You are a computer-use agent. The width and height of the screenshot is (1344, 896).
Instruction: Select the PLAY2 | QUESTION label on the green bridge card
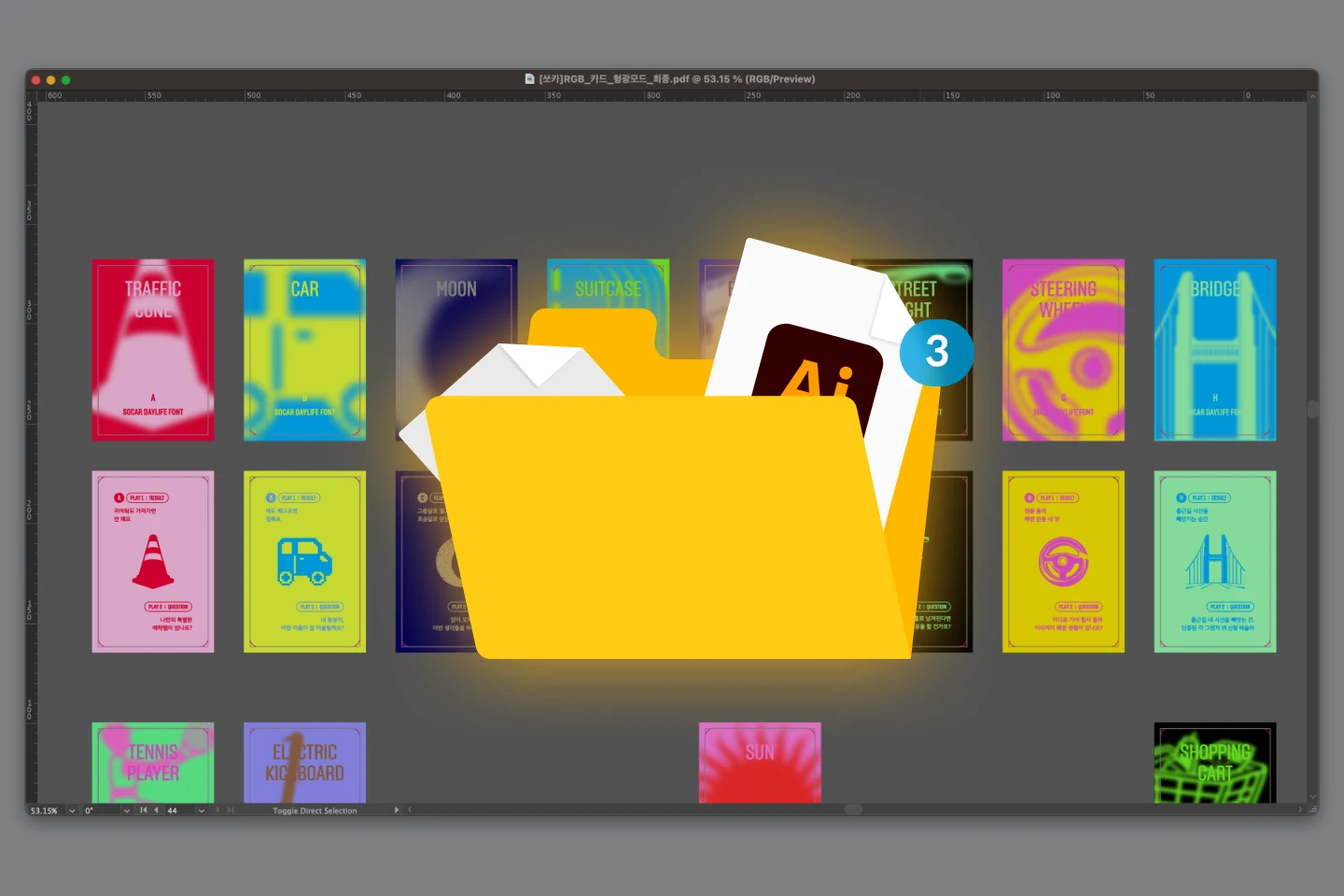(1230, 607)
